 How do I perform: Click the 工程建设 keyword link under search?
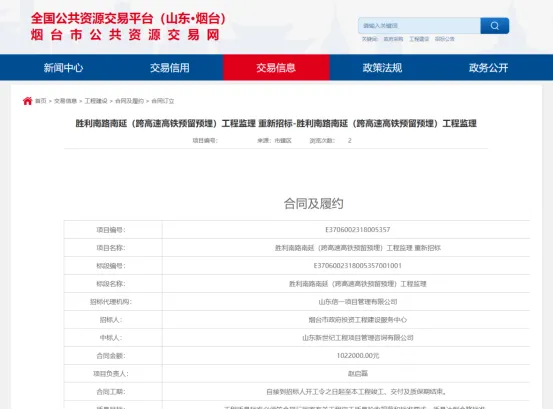(x=419, y=39)
